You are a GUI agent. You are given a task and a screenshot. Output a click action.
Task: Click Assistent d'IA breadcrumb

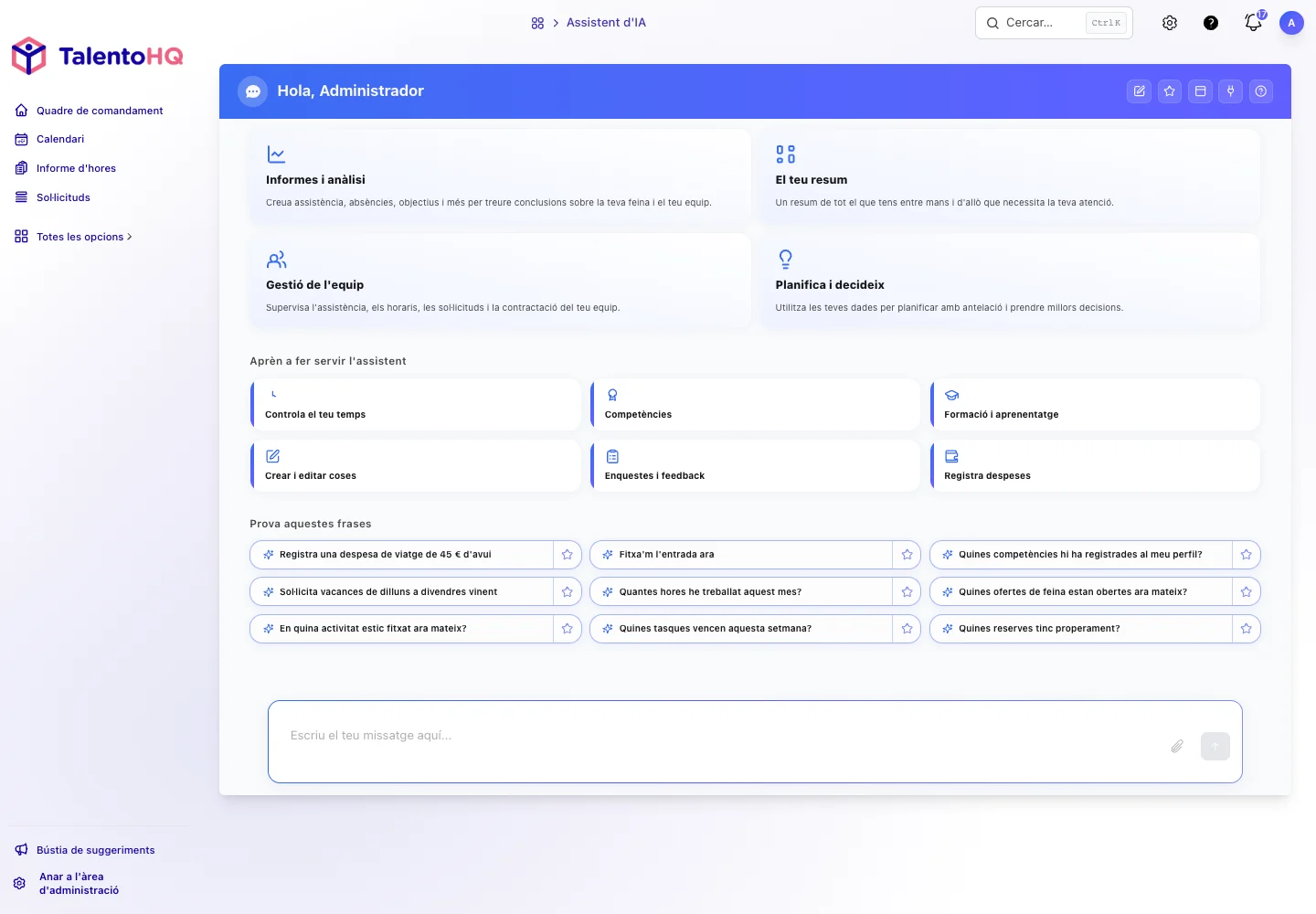(x=606, y=23)
